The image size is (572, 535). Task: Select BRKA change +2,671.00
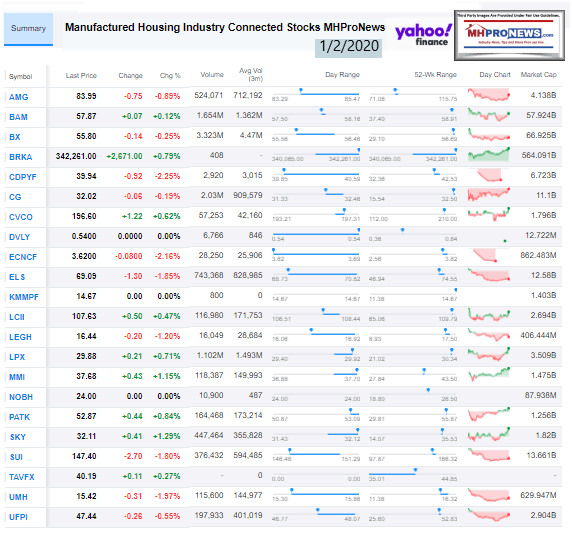coord(124,156)
